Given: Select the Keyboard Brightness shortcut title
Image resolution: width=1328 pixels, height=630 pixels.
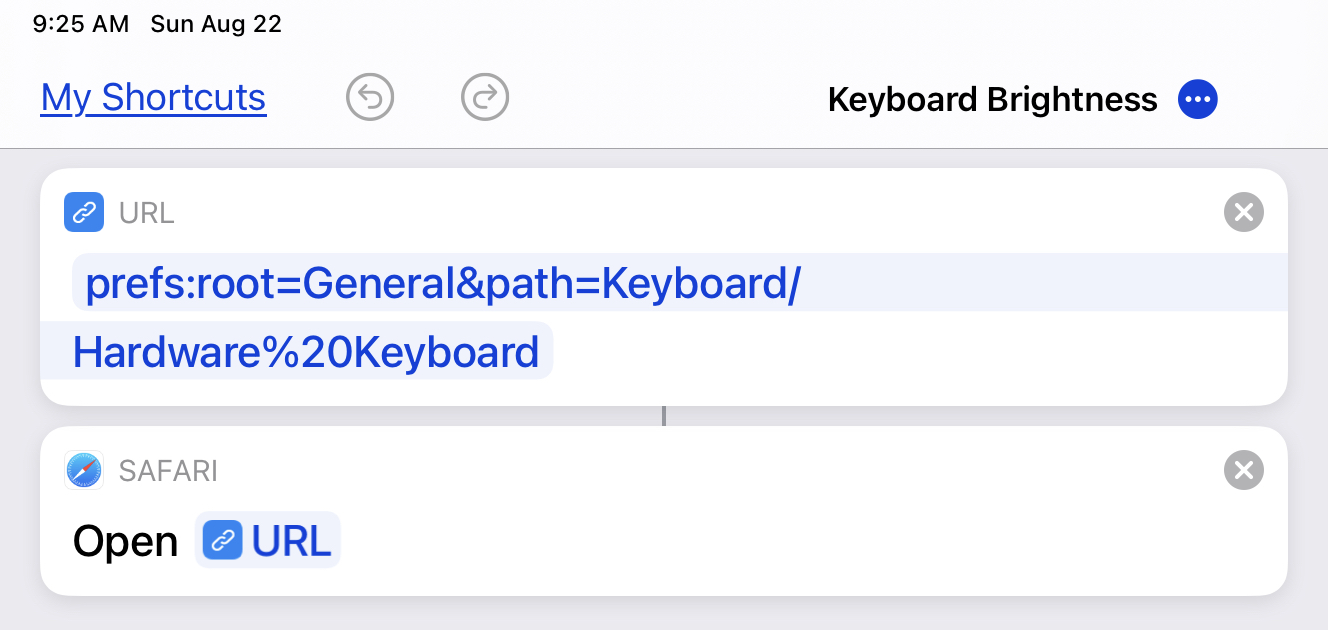Looking at the screenshot, I should click(x=992, y=100).
